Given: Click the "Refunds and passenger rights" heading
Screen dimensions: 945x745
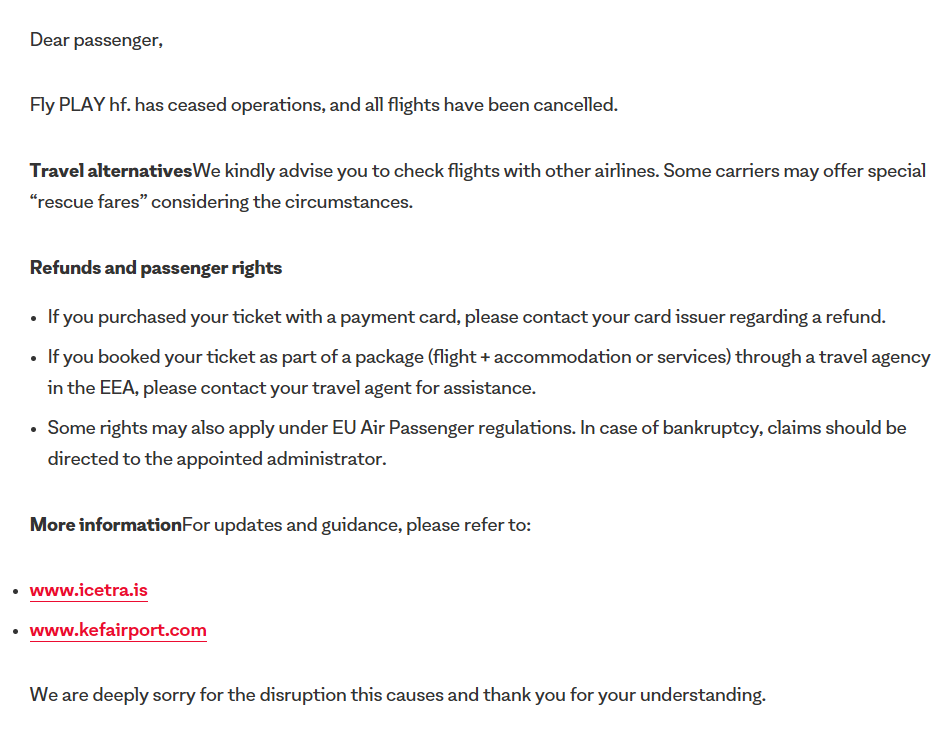Looking at the screenshot, I should pyautogui.click(x=156, y=268).
